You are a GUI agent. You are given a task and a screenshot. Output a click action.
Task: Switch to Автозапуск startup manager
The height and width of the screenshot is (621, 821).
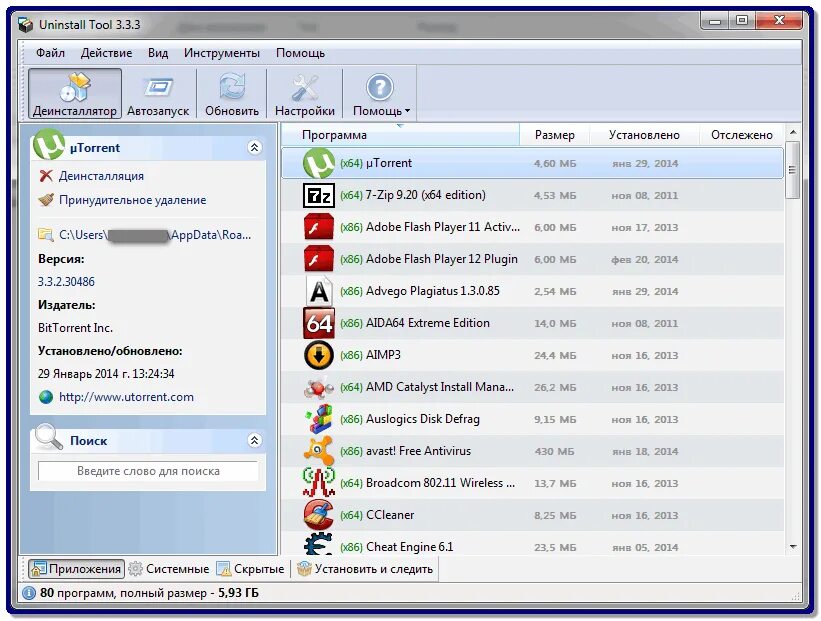tap(158, 93)
